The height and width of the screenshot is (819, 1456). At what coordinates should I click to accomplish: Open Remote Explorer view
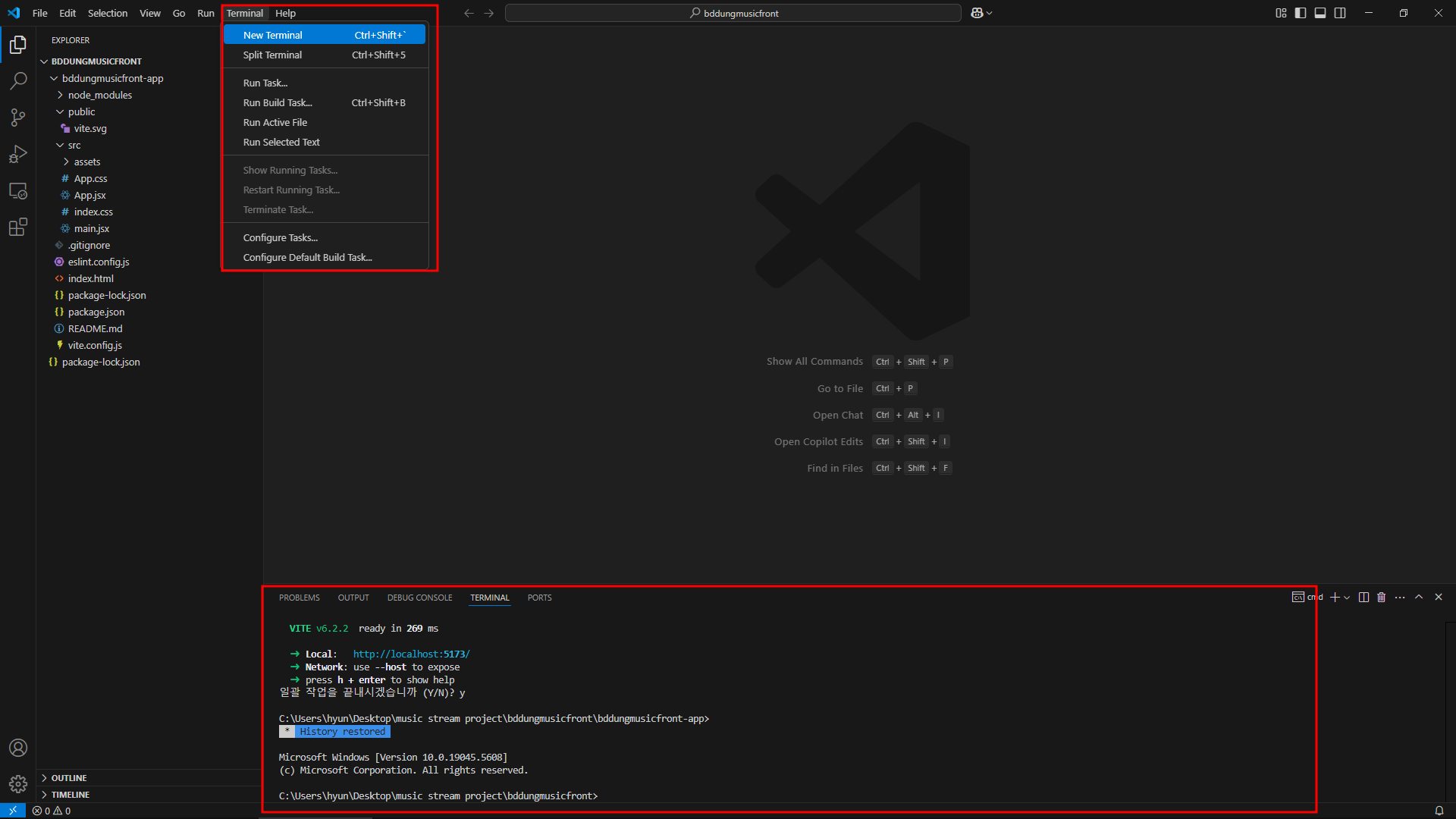(x=18, y=190)
